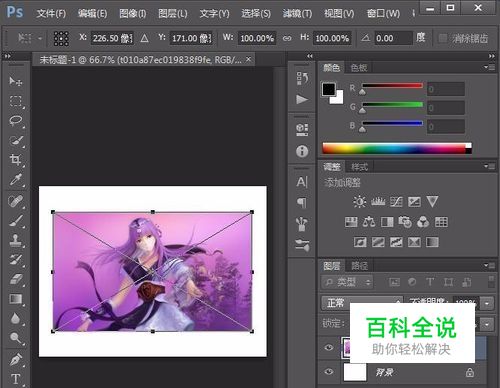Select the History Brush tool

pyautogui.click(x=15, y=260)
